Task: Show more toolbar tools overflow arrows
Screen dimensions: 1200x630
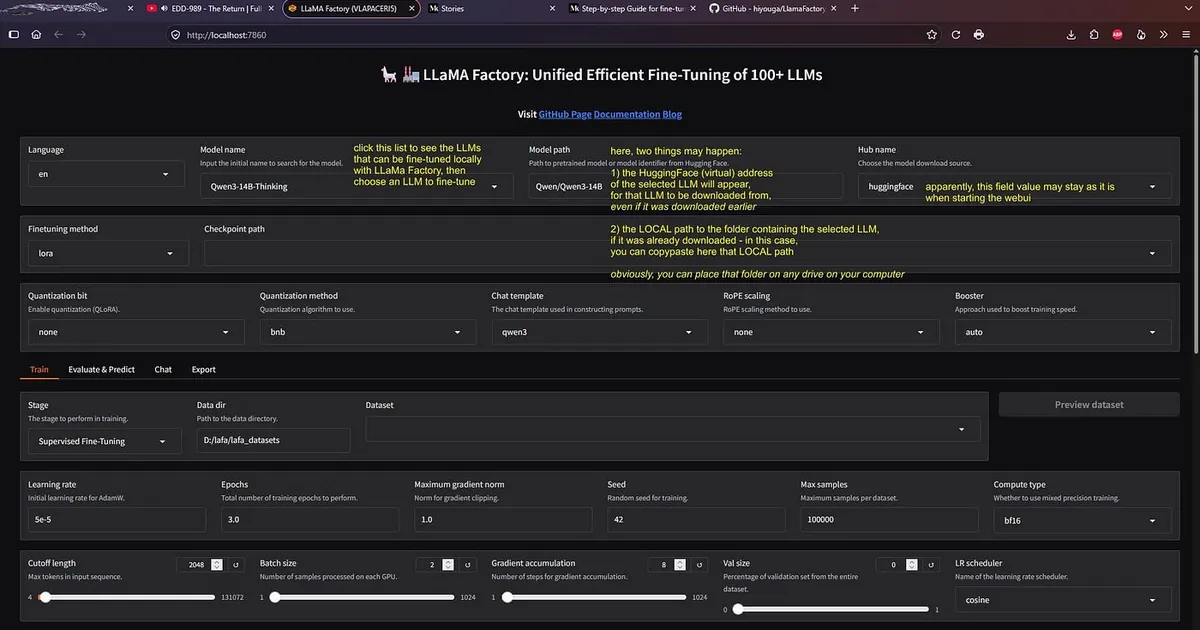Action: 1163,34
